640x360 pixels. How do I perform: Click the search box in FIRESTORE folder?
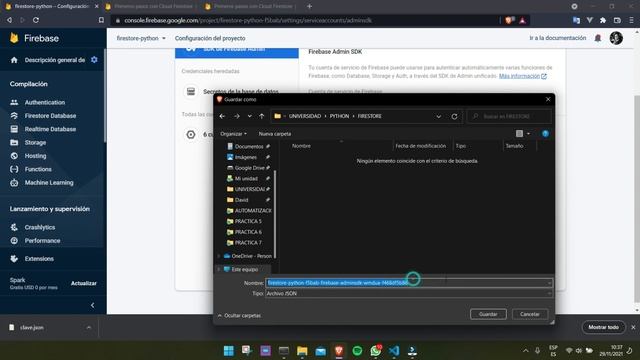(509, 116)
